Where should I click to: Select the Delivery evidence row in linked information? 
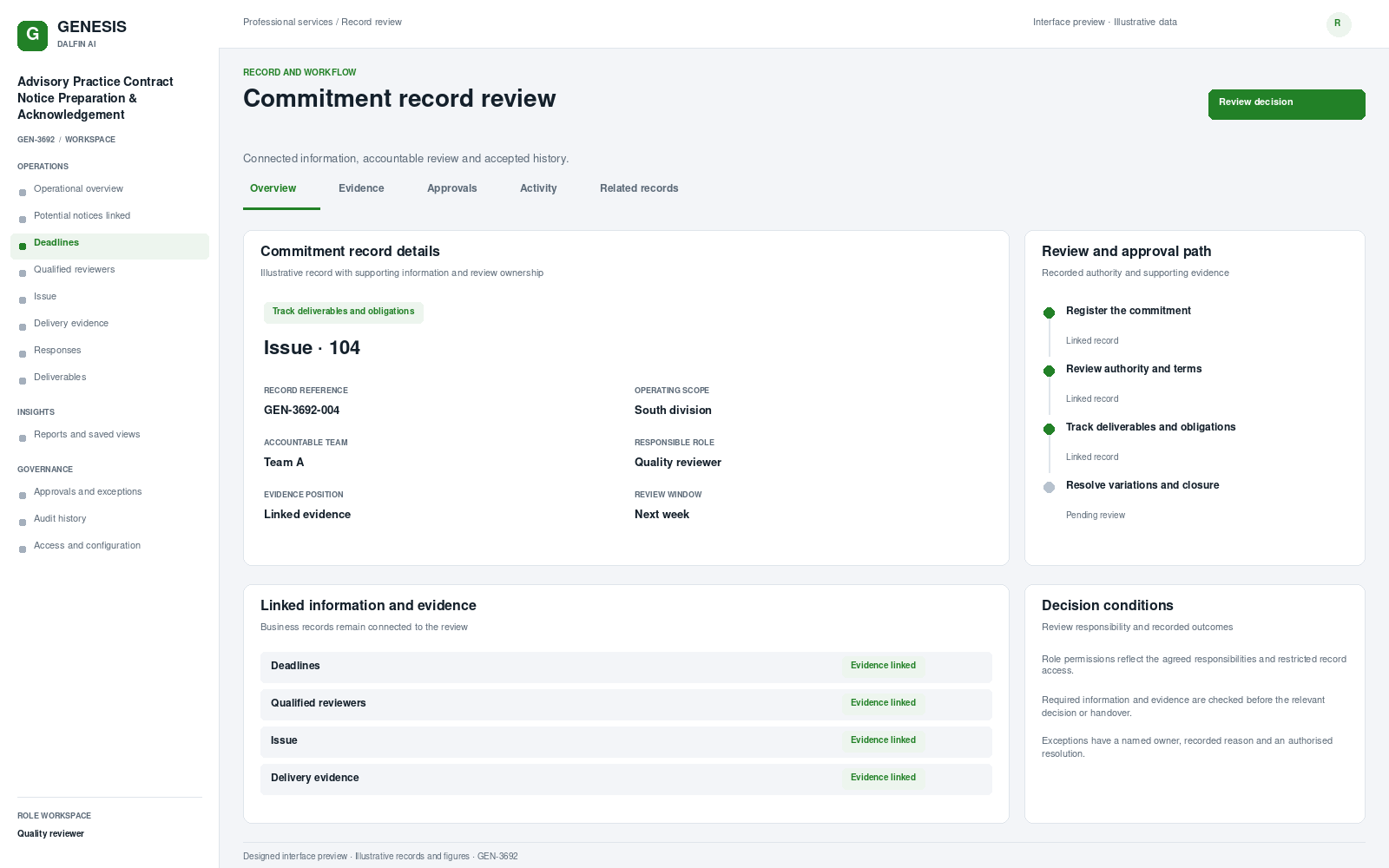pyautogui.click(x=626, y=779)
